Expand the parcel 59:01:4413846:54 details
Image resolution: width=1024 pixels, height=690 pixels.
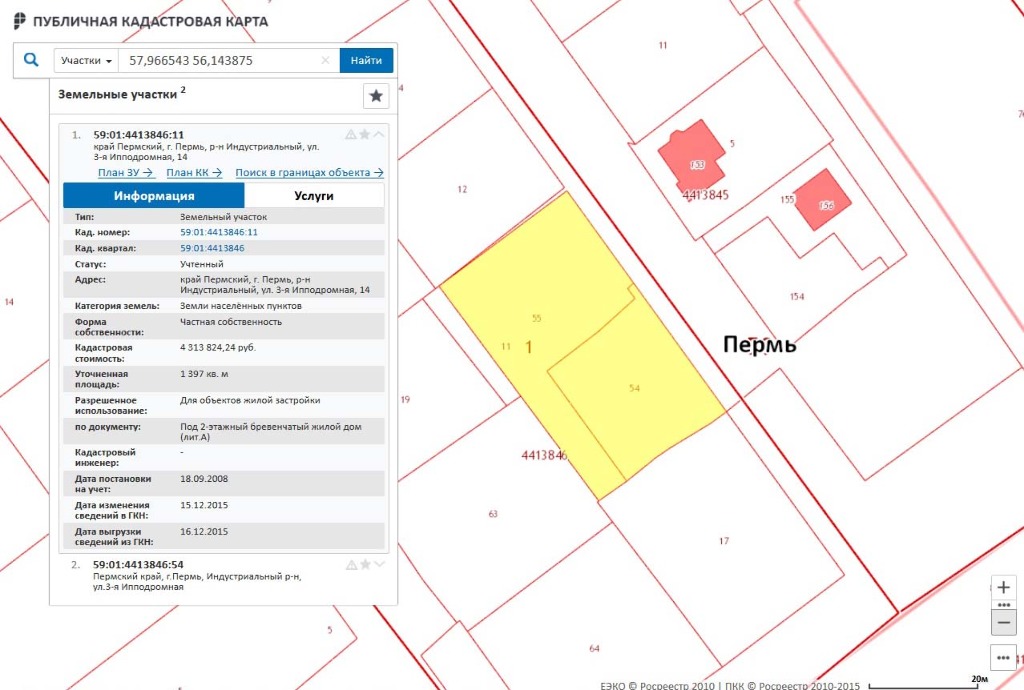(x=379, y=564)
